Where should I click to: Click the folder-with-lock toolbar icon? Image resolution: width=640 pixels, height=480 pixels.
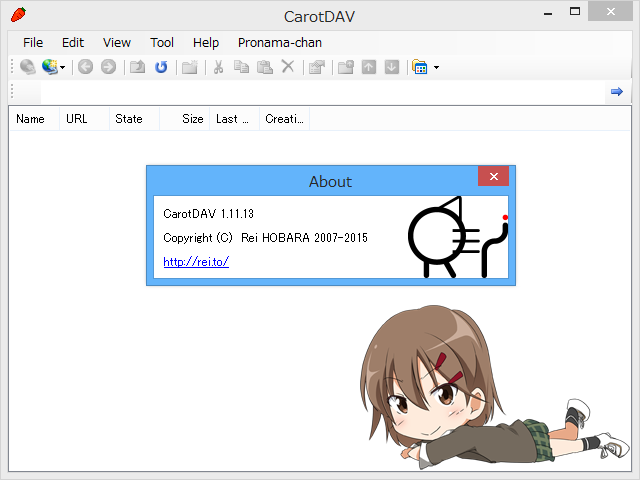coord(346,67)
